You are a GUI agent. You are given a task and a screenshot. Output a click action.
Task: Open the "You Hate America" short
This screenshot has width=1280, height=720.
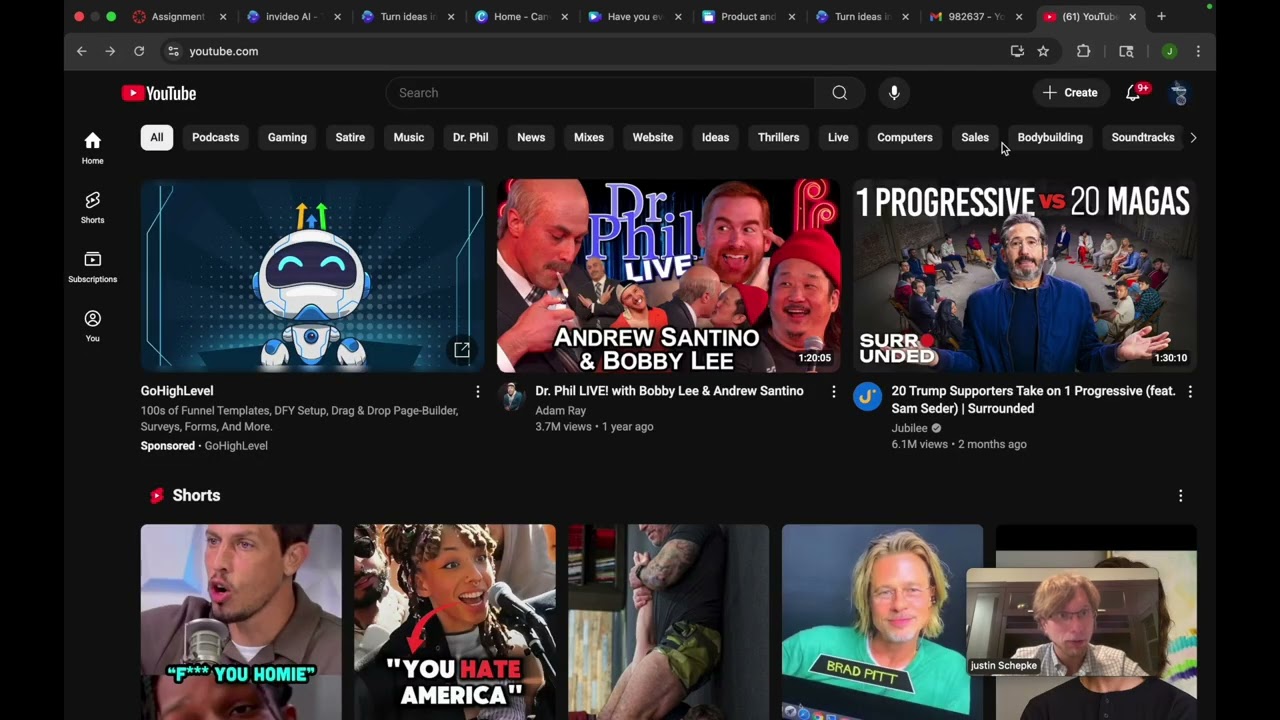(455, 622)
